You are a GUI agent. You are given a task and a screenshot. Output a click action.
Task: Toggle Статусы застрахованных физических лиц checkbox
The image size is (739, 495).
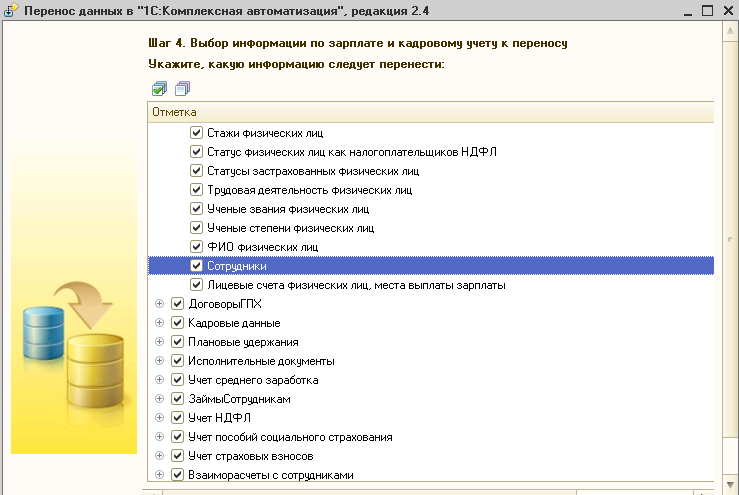[196, 171]
